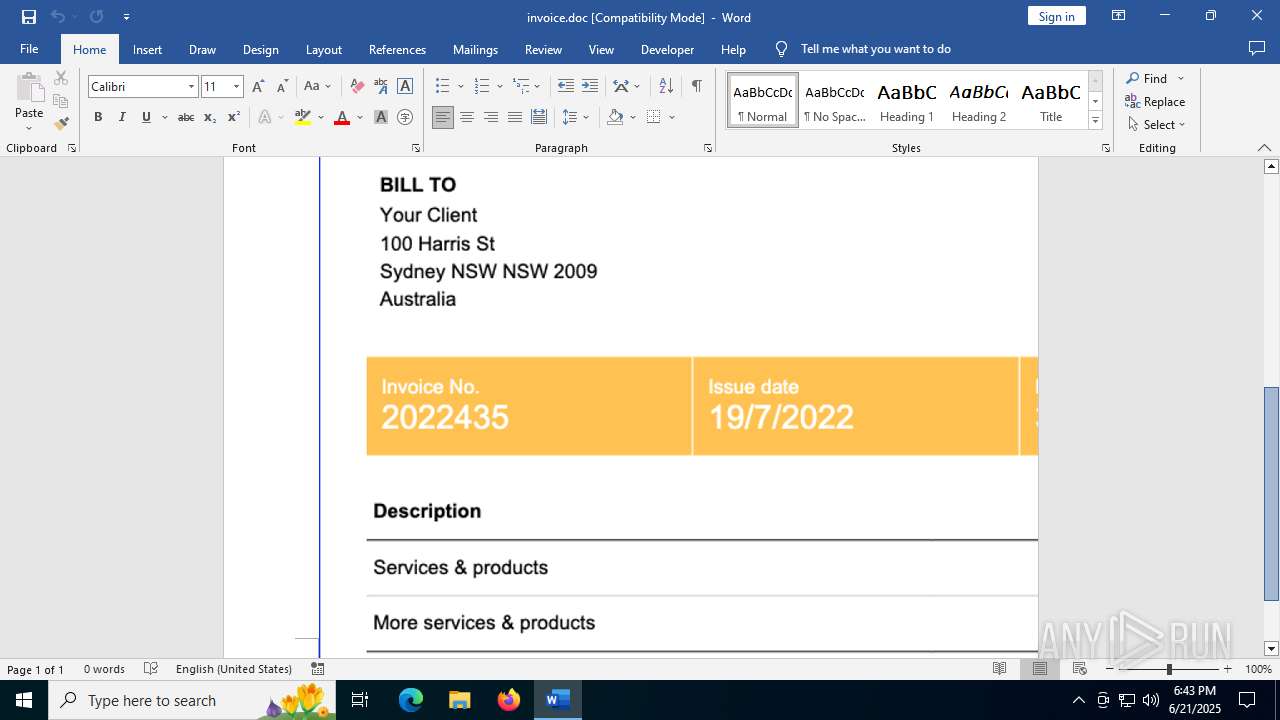Toggle Bold formatting
Viewport: 1280px width, 720px height.
pyautogui.click(x=98, y=117)
